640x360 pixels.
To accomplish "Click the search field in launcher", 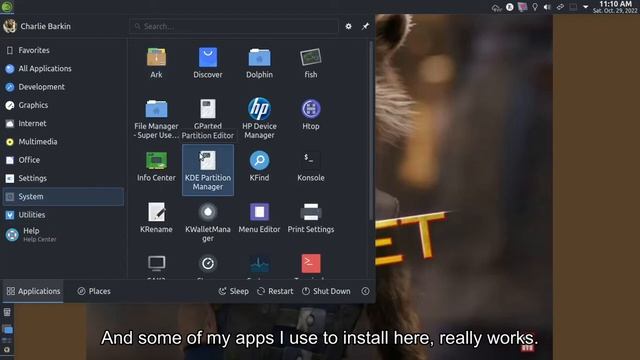I will click(234, 26).
